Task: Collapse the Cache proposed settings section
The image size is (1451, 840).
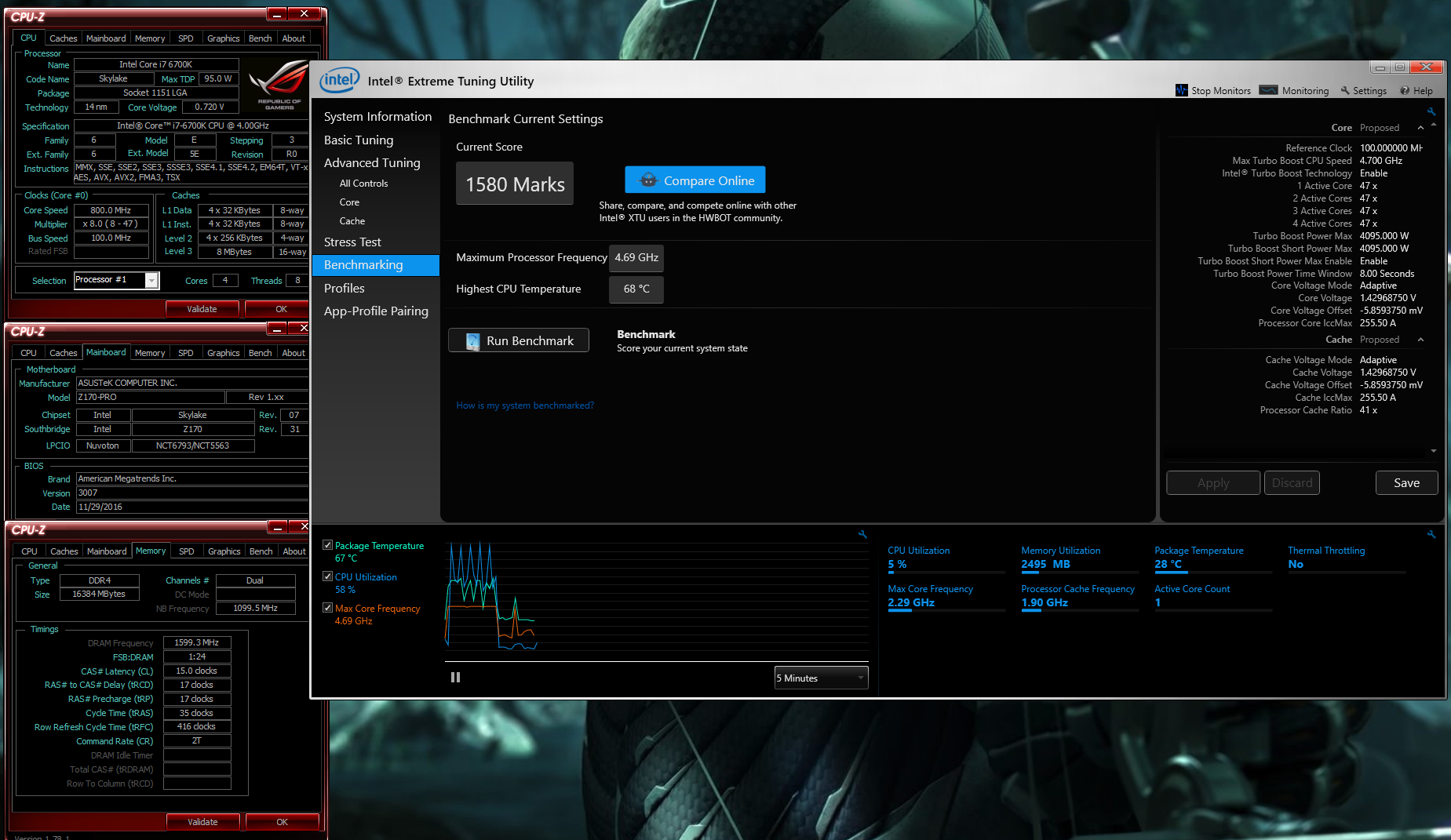Action: (x=1420, y=340)
